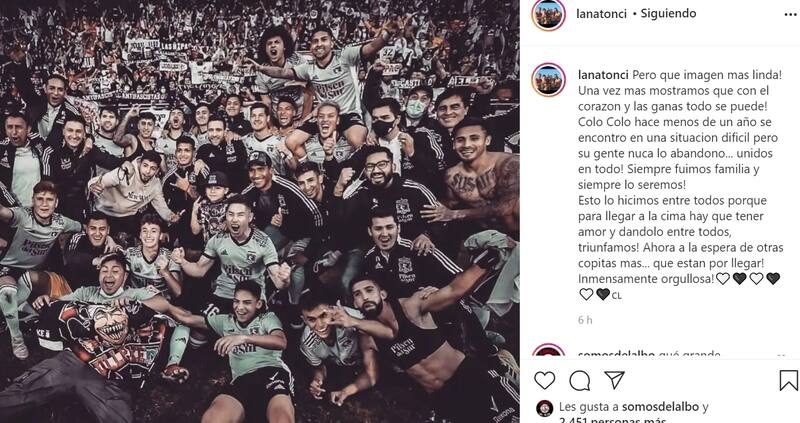Share the post with the paper plane icon

(614, 380)
